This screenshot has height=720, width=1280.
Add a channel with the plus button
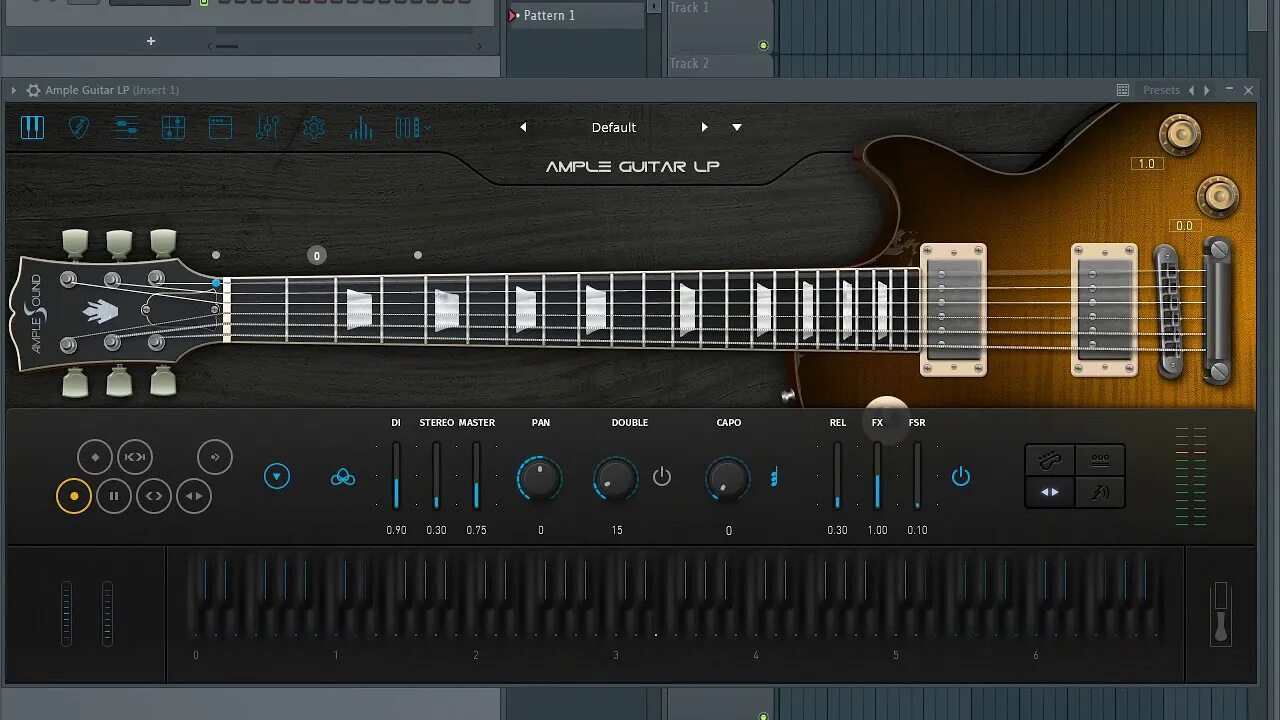tap(151, 41)
